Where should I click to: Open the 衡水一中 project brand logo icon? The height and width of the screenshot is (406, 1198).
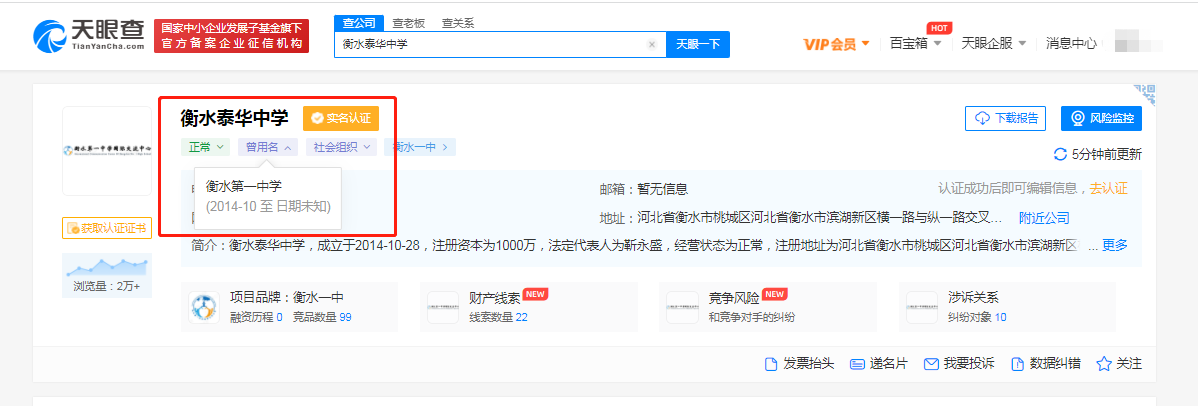click(x=204, y=307)
